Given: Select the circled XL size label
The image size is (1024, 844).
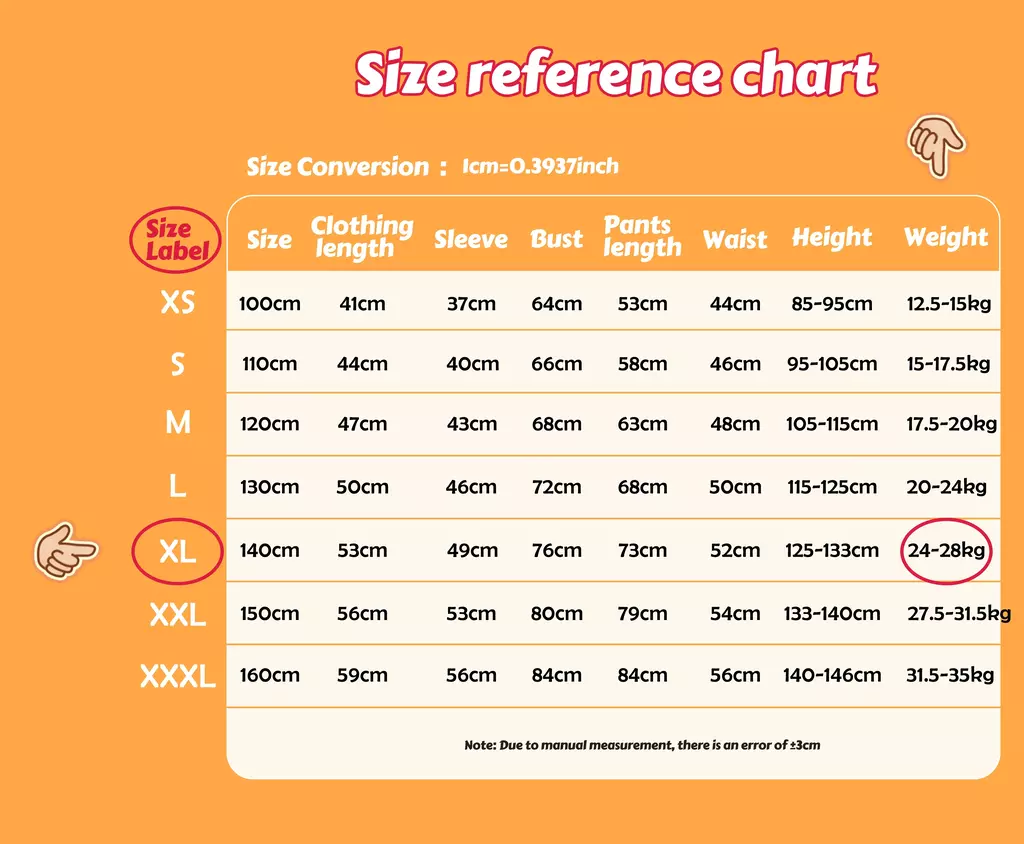Looking at the screenshot, I should point(178,550).
